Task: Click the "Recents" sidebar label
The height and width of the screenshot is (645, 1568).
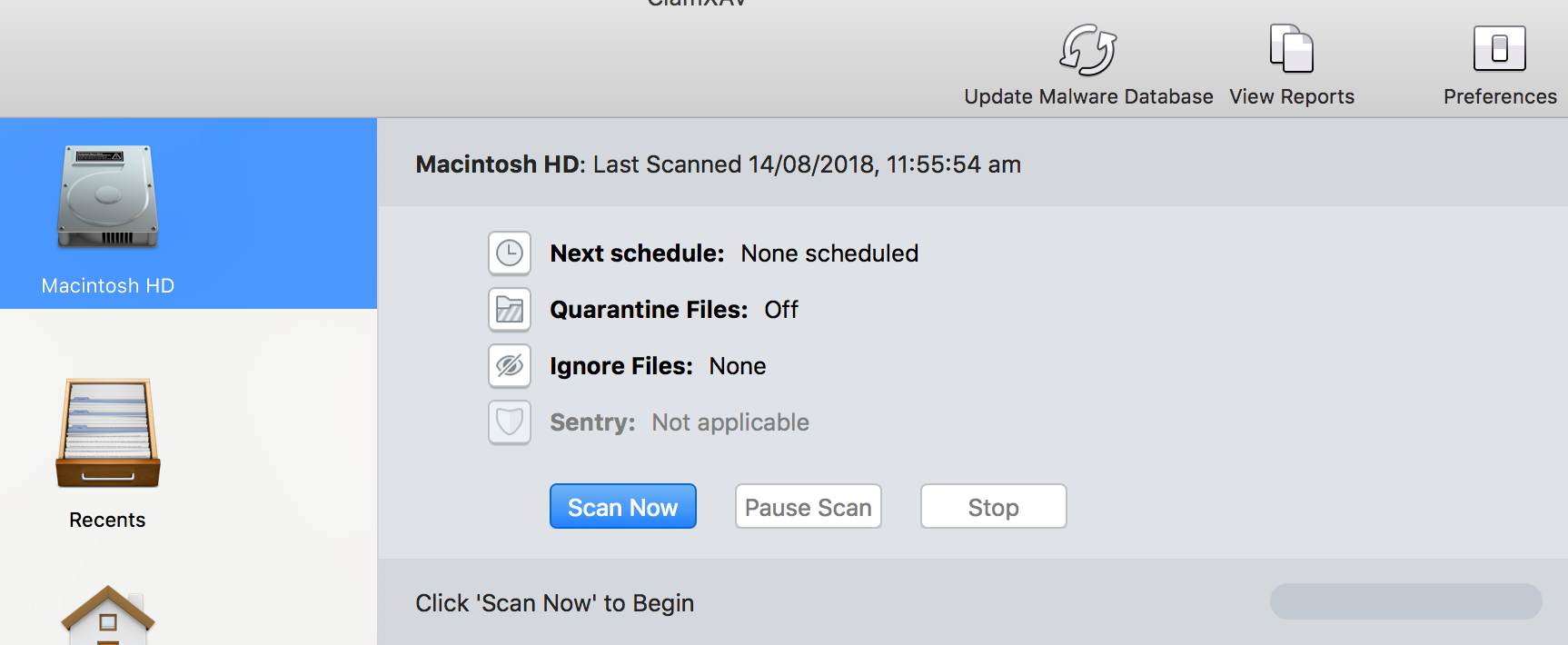Action: coord(107,520)
